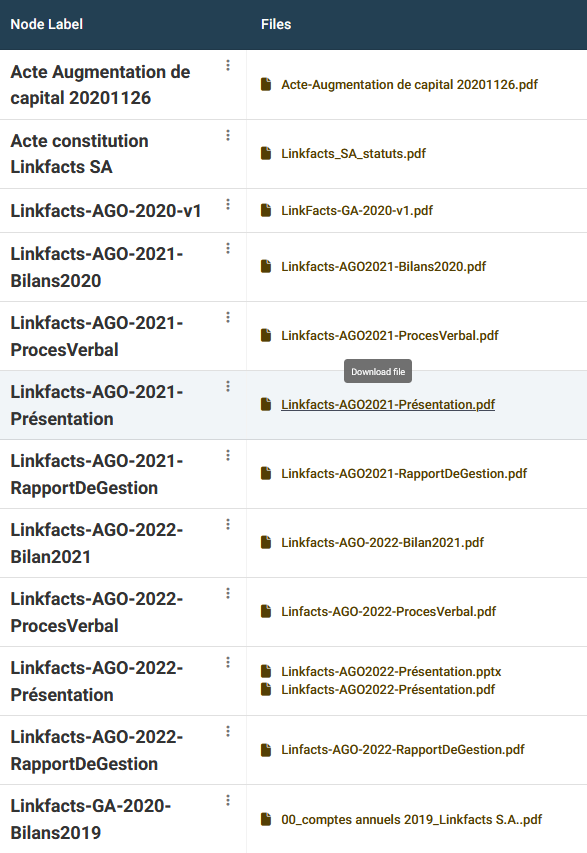The width and height of the screenshot is (587, 853).
Task: Open the Linkfacts-AGO2022-Présentation.pdf file
Action: click(x=388, y=689)
